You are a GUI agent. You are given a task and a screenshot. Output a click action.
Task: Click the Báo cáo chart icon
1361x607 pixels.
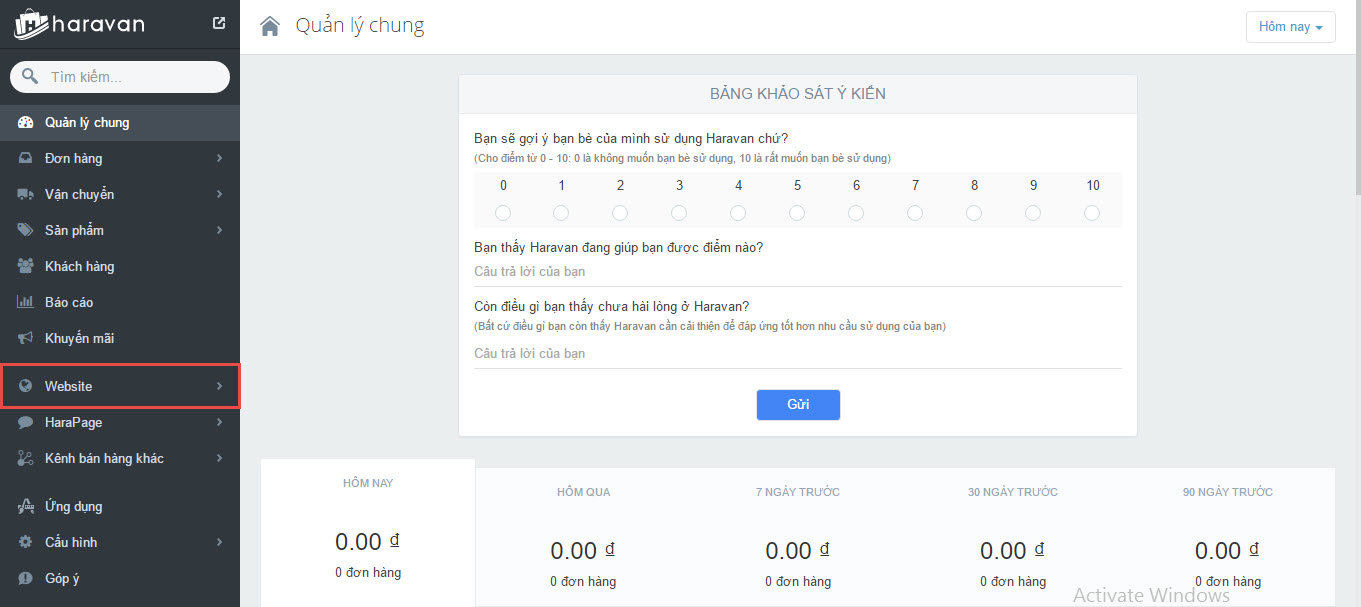(26, 303)
